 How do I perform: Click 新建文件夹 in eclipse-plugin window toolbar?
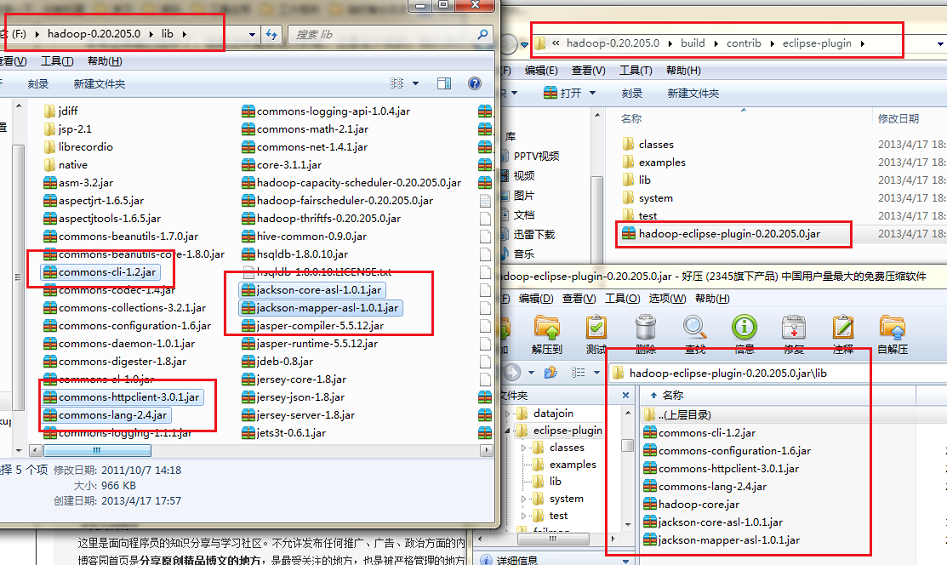[693, 94]
